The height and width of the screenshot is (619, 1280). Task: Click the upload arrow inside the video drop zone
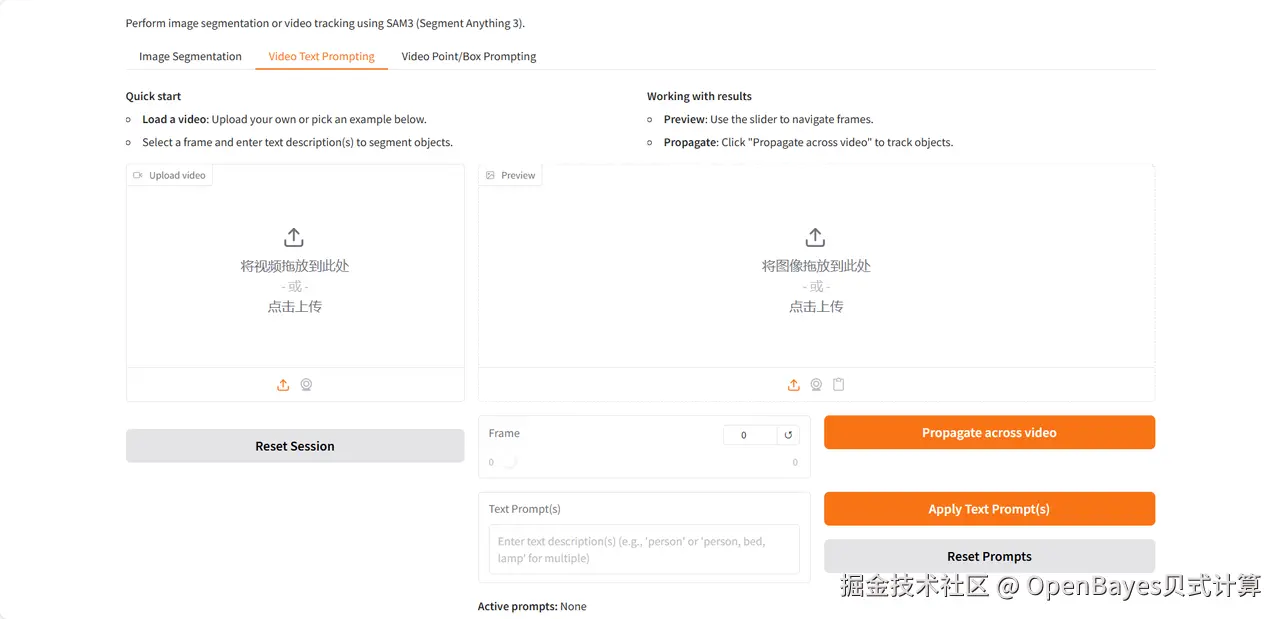(293, 237)
